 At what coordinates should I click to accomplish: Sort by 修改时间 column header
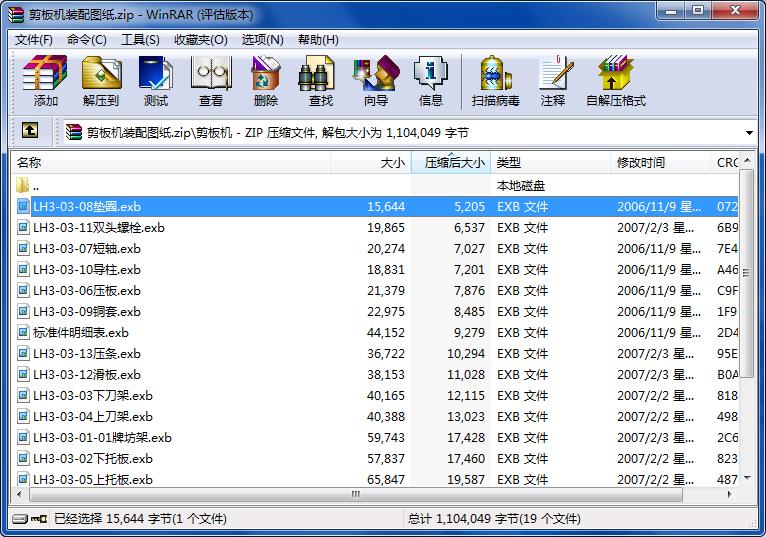point(660,162)
